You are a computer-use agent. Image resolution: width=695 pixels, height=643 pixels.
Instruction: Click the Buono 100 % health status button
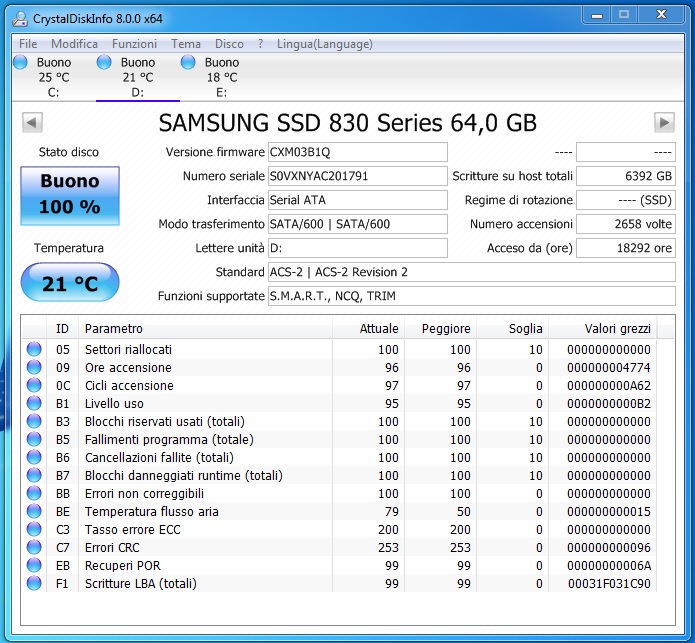tap(70, 195)
